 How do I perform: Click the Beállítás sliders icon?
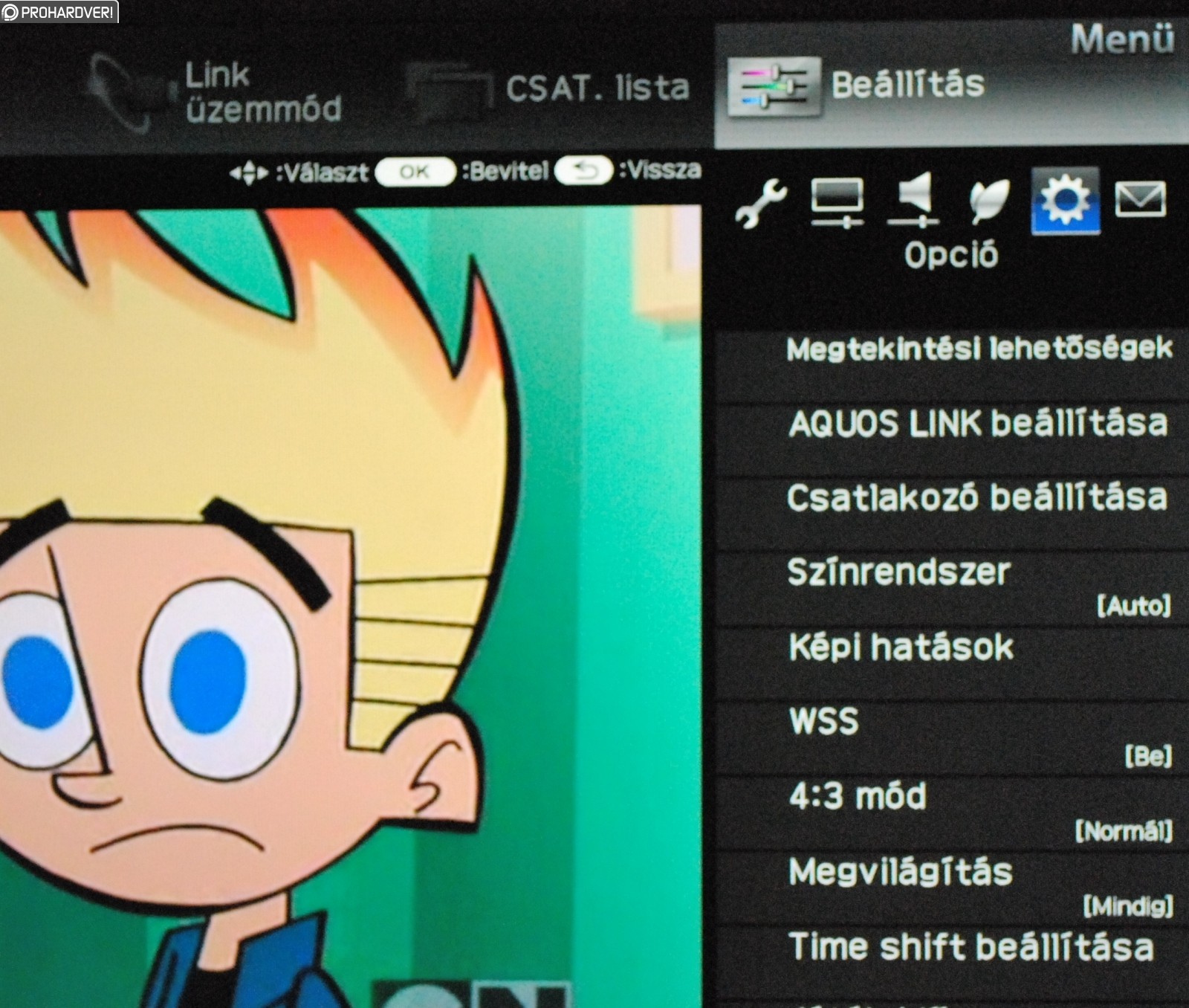[x=774, y=86]
